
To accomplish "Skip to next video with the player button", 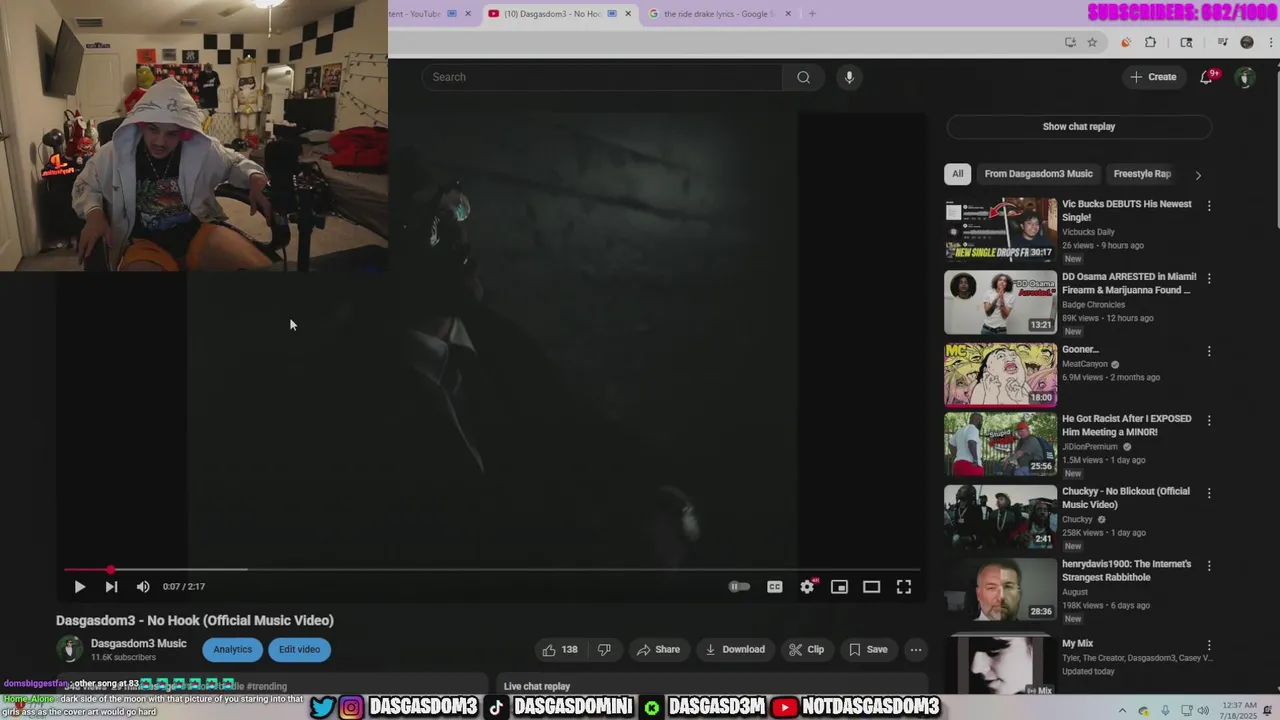I will [x=111, y=587].
